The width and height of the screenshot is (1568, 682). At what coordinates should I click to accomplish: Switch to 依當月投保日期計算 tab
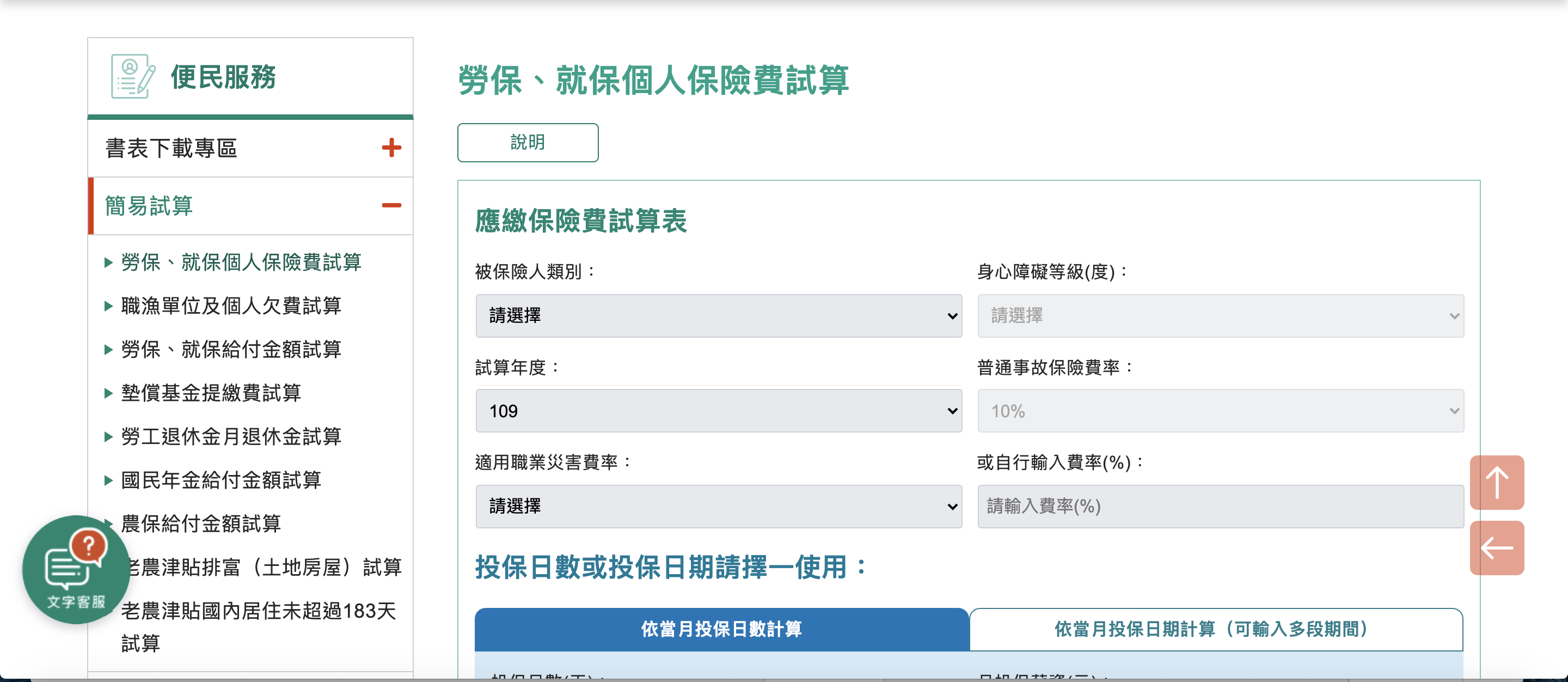[1215, 629]
